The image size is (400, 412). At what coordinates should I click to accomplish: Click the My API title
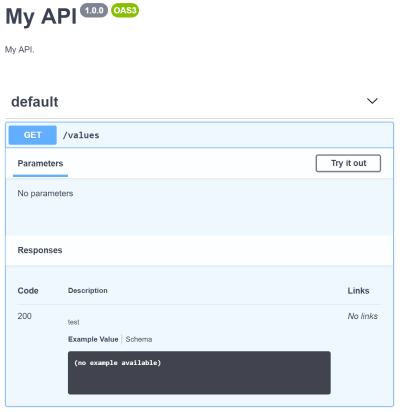tap(41, 16)
